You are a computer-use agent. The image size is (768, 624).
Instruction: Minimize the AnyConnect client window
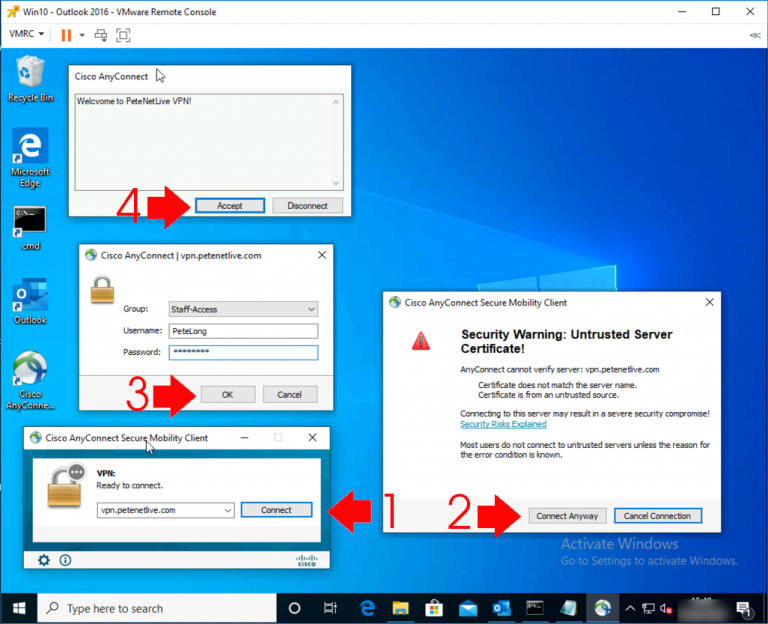coord(244,437)
